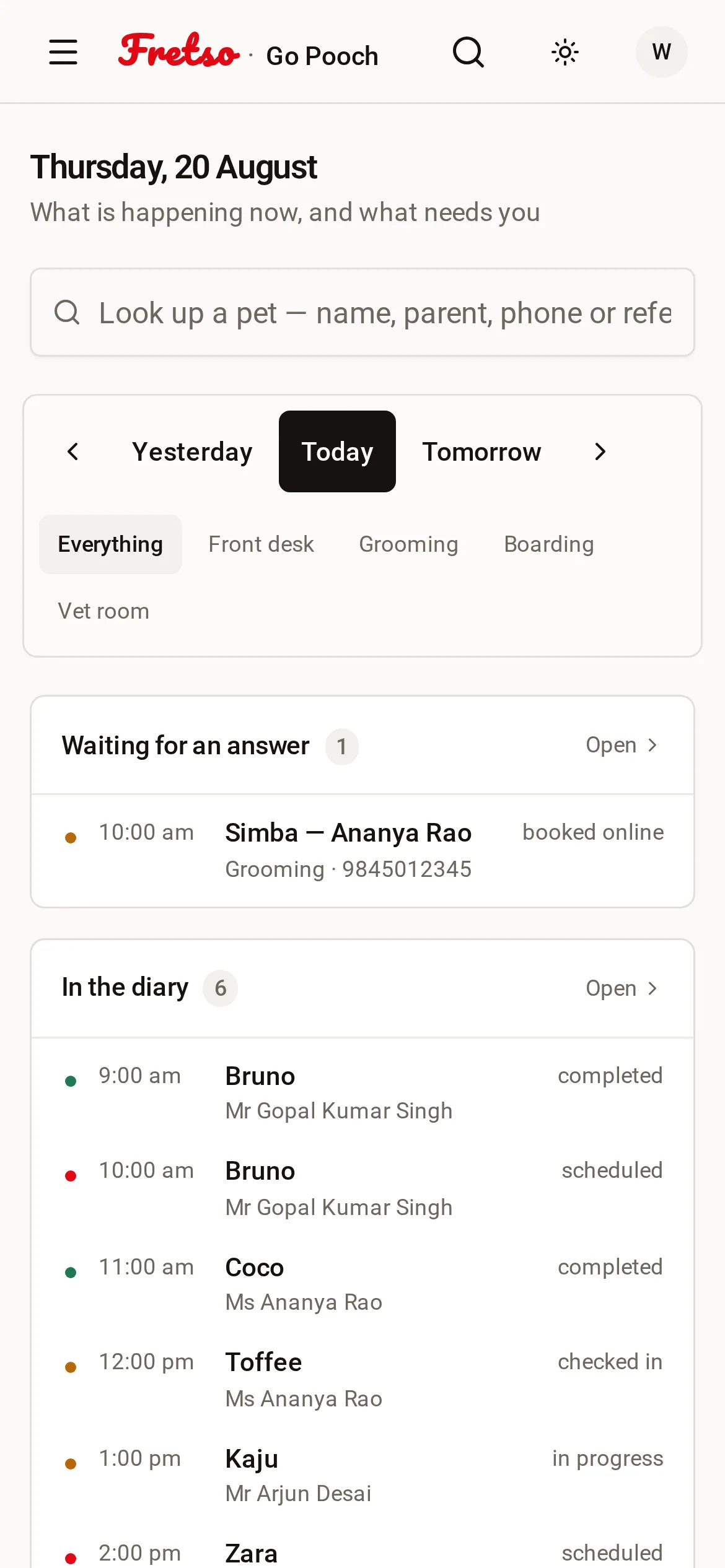The width and height of the screenshot is (725, 1568).
Task: Open search with the magnifier icon
Action: (x=468, y=52)
